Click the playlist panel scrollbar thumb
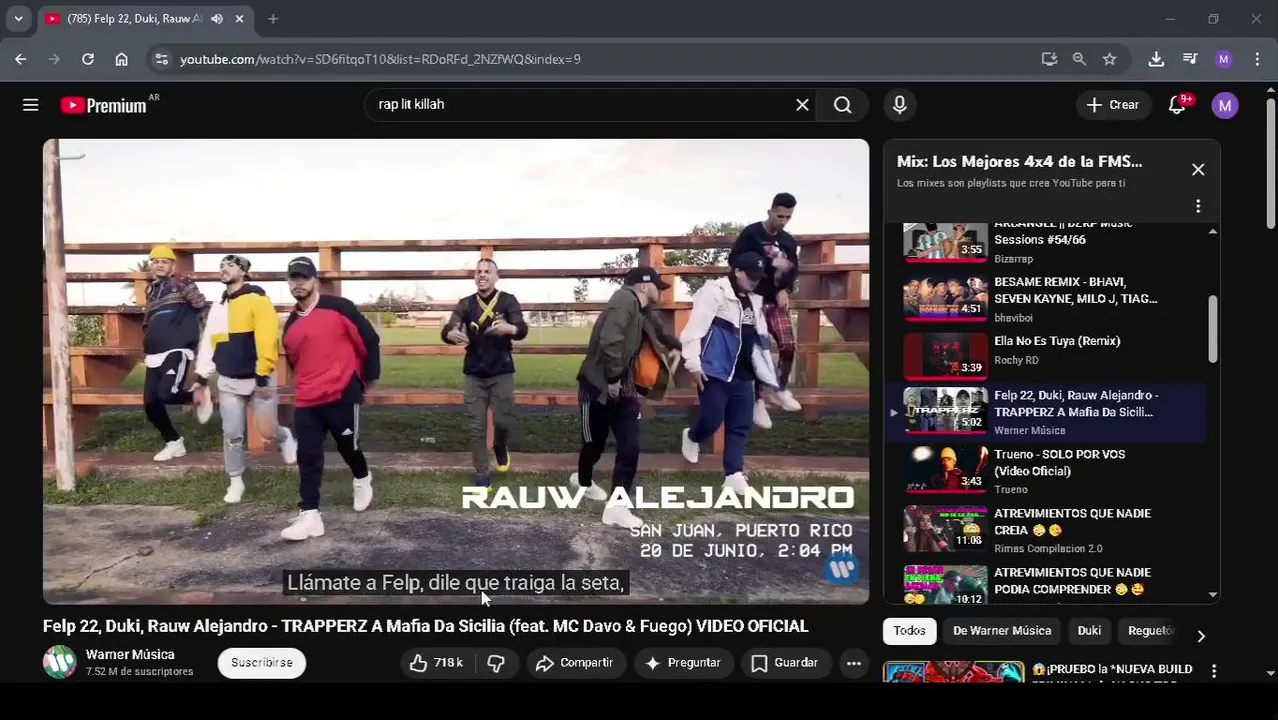The image size is (1278, 720). pos(1213,329)
